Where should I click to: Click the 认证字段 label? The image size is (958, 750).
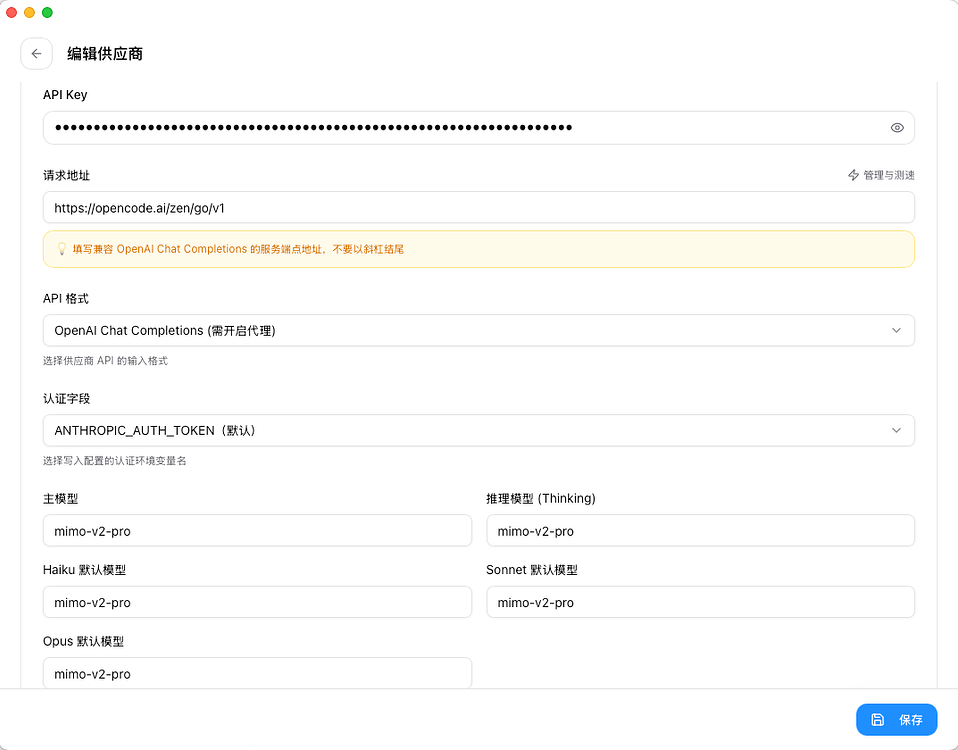point(67,399)
